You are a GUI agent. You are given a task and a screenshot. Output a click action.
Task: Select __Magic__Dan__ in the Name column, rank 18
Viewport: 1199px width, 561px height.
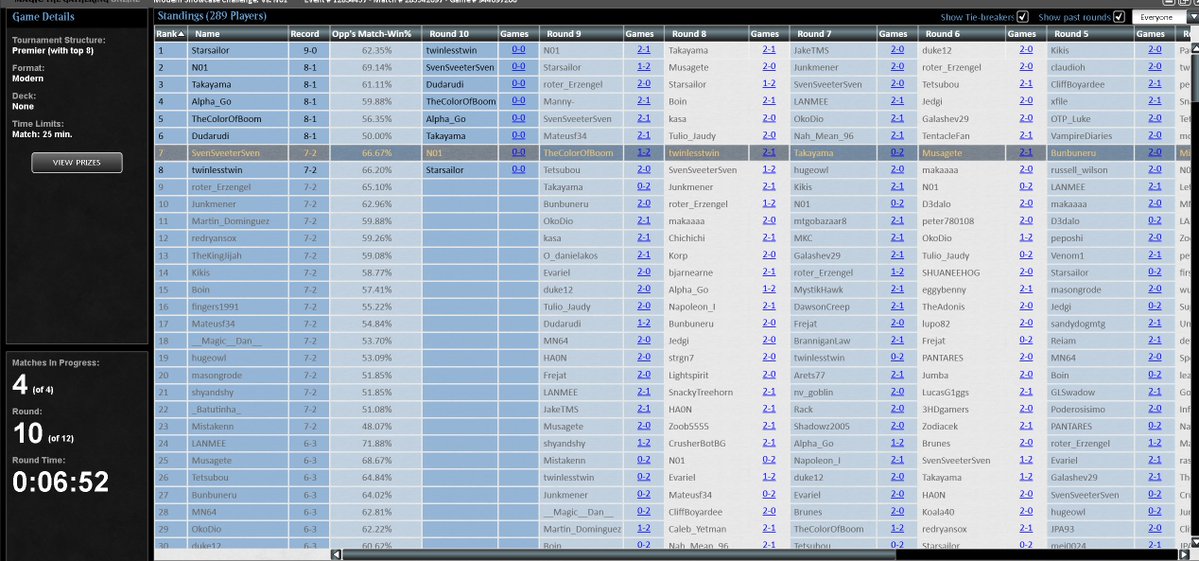tap(226, 341)
